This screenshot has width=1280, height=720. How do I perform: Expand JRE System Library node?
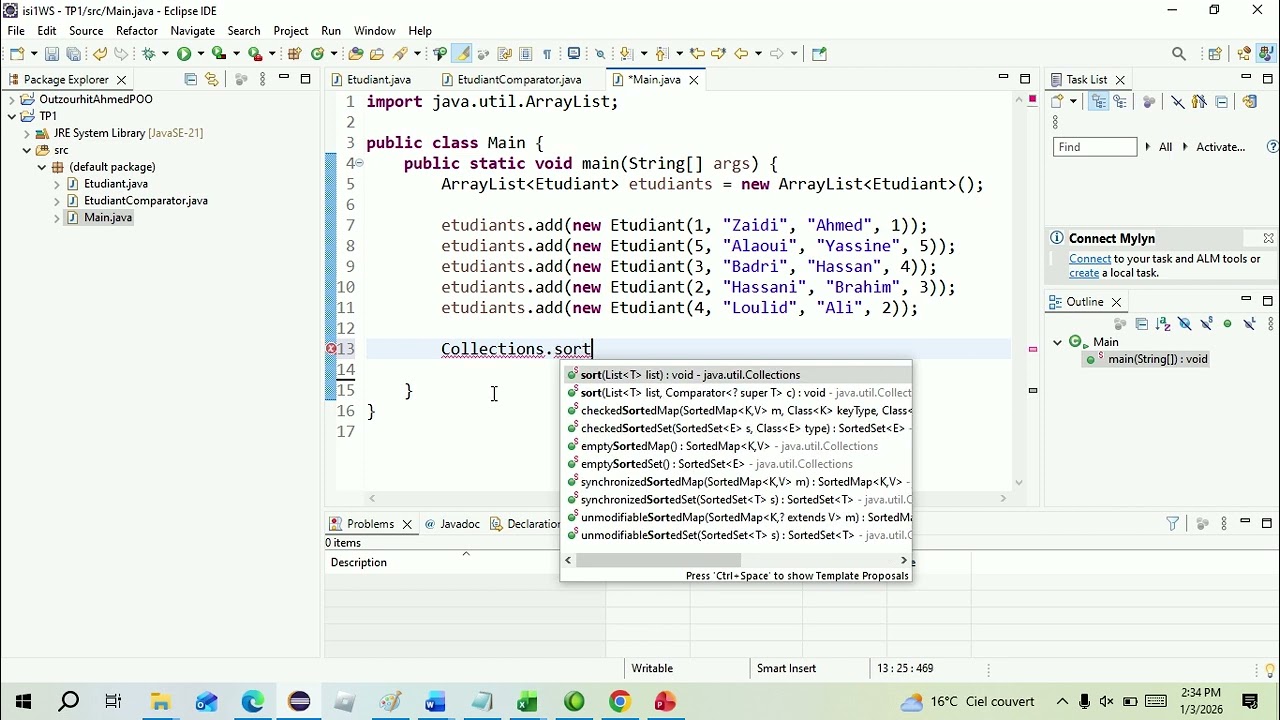27,133
